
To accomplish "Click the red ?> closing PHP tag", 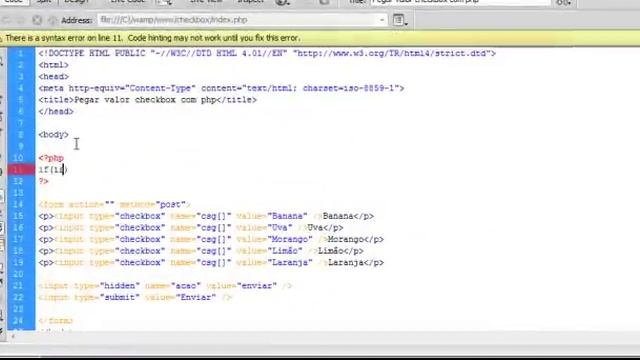I will click(43, 181).
